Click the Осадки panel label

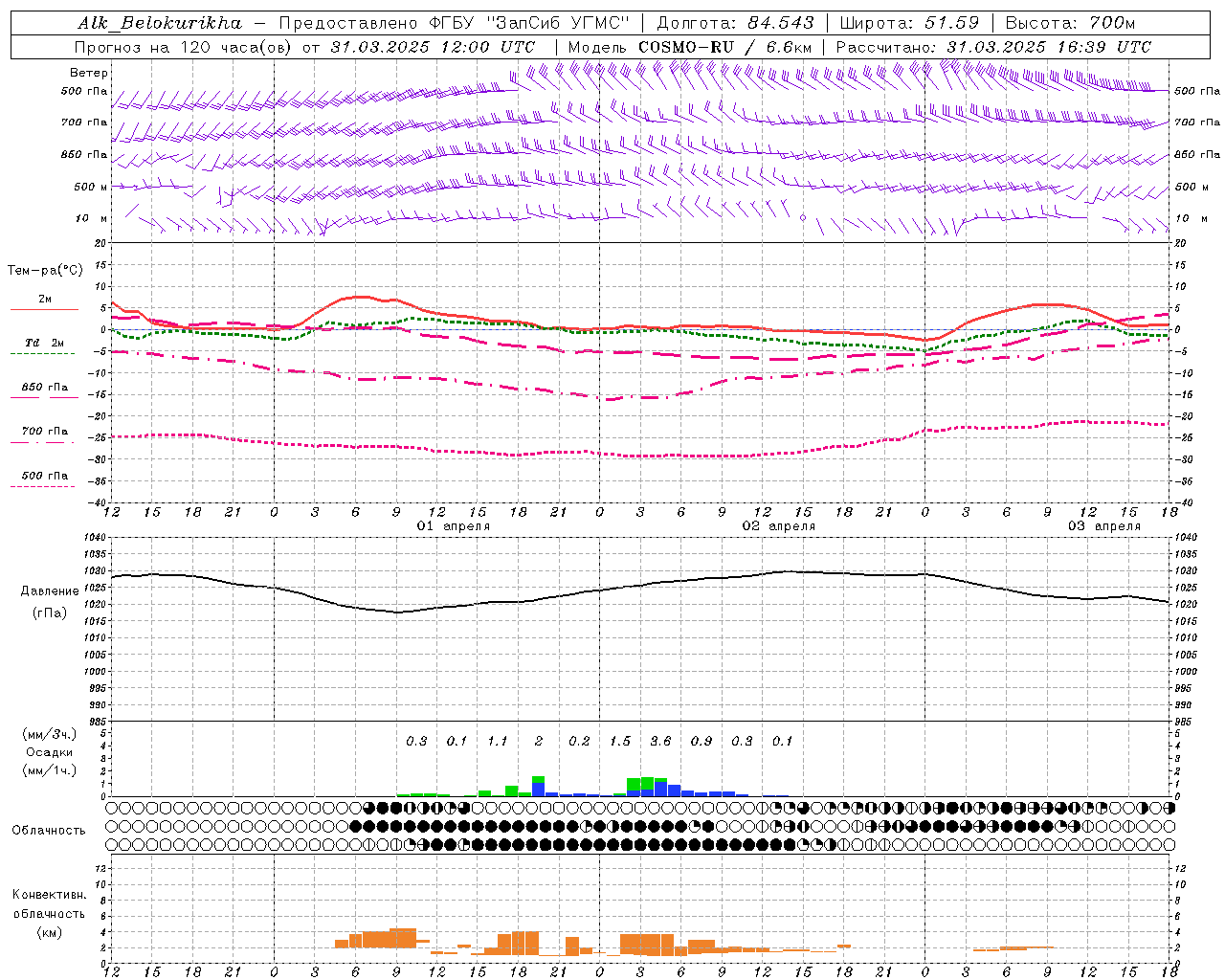[50, 752]
